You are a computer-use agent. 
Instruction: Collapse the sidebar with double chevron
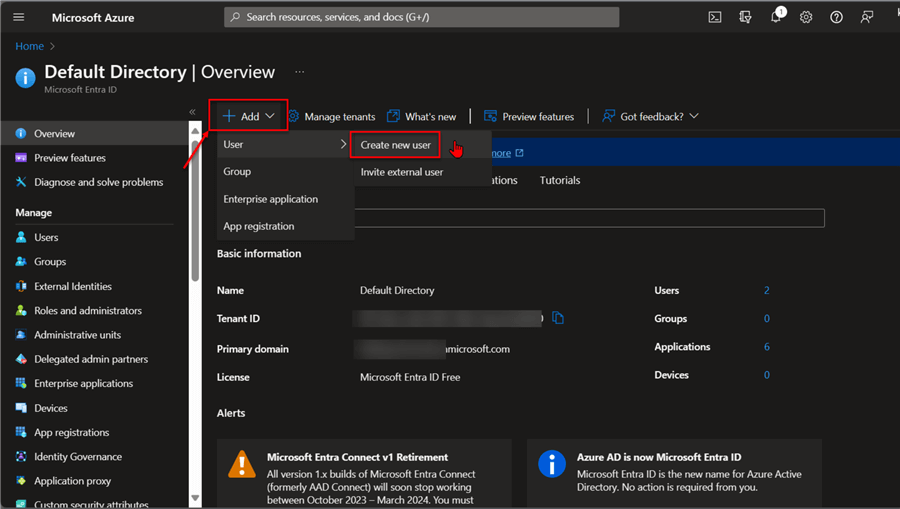(x=192, y=112)
